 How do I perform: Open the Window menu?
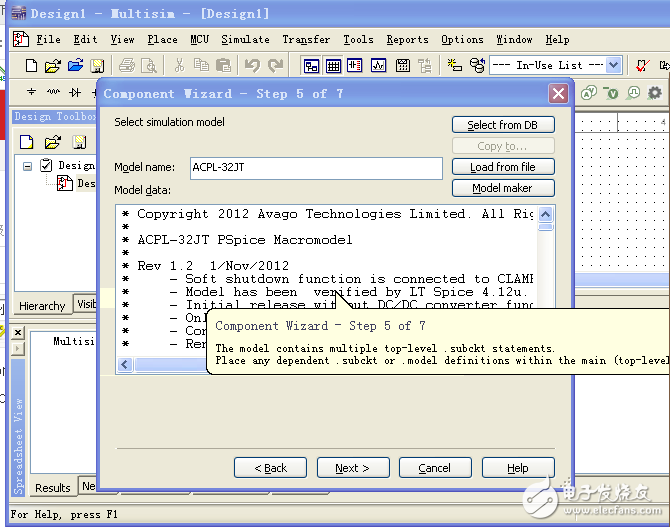pyautogui.click(x=514, y=40)
